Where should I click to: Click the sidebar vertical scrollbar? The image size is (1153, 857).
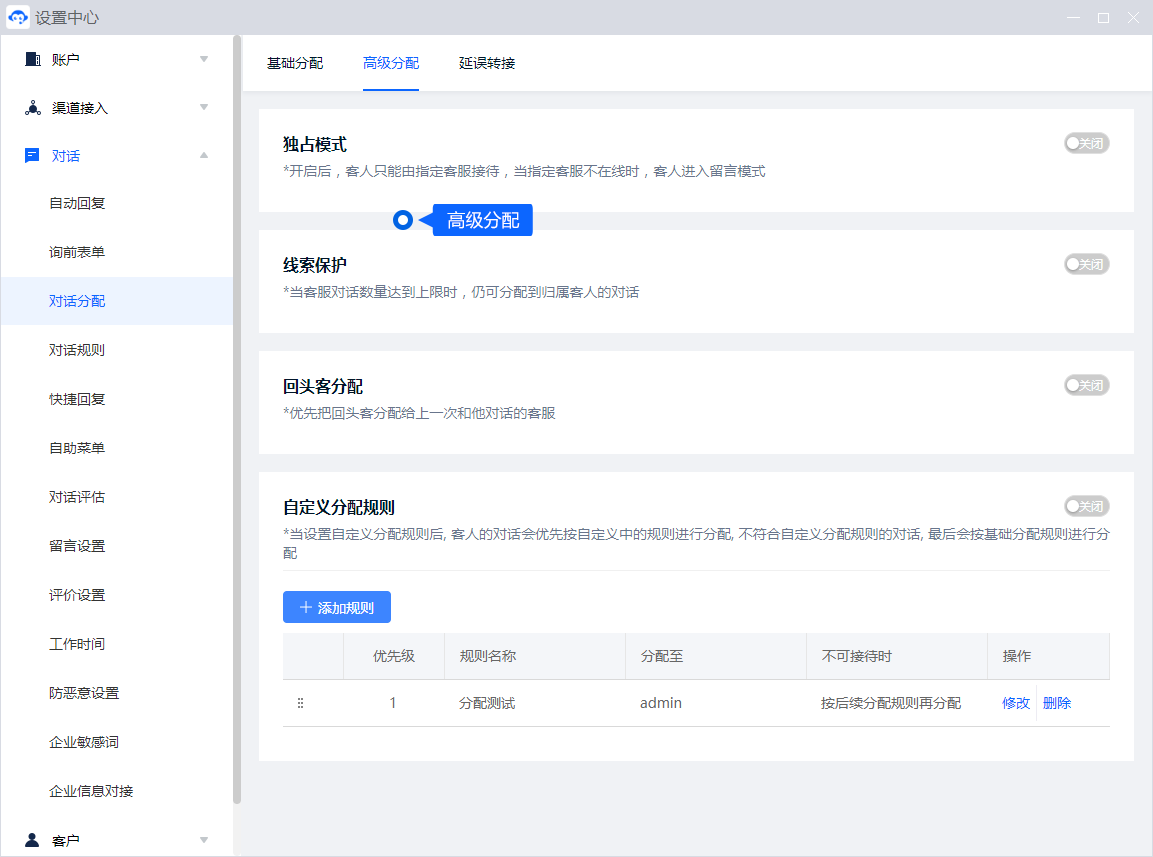click(x=237, y=419)
